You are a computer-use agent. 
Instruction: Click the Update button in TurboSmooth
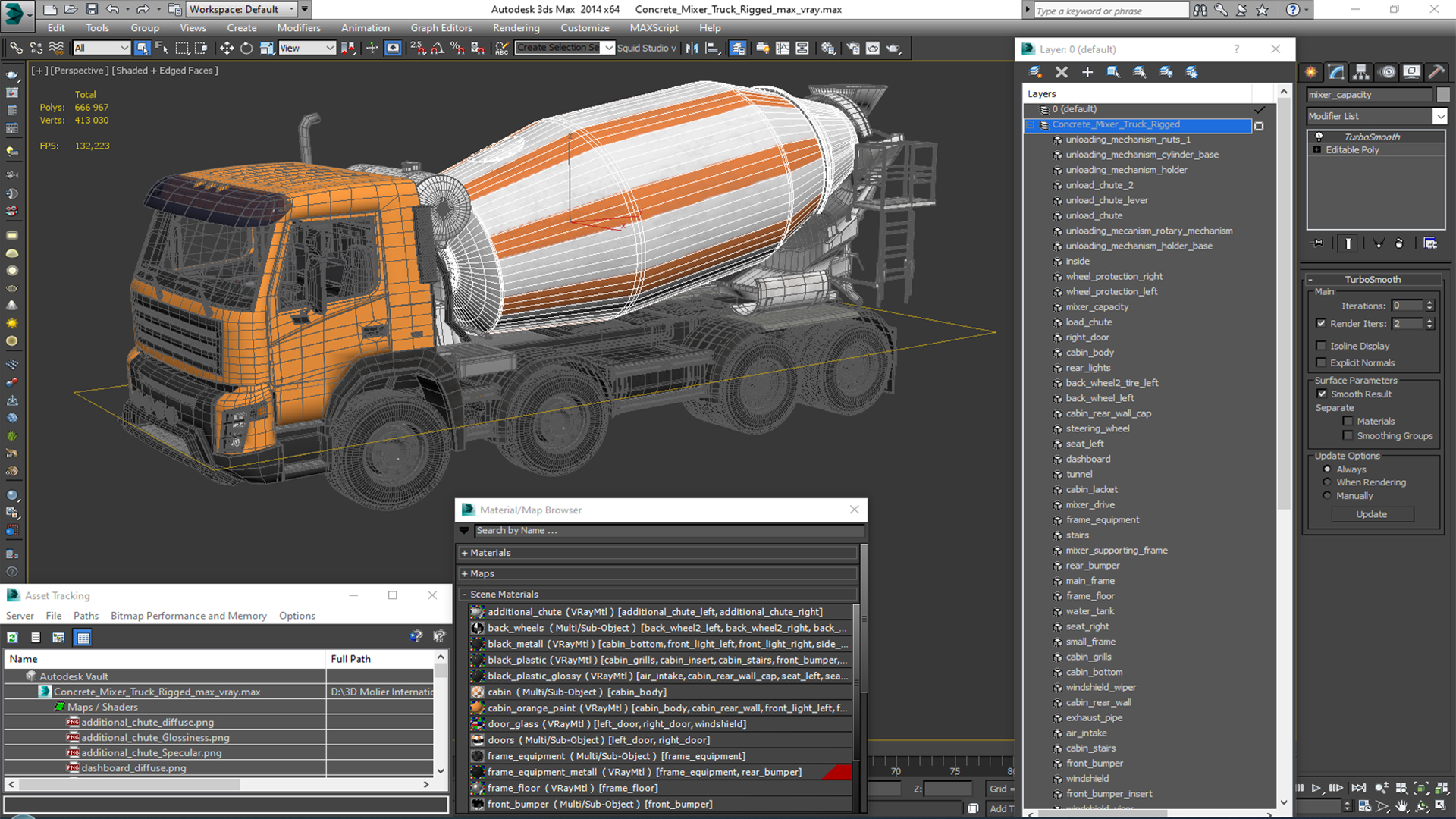tap(1372, 514)
